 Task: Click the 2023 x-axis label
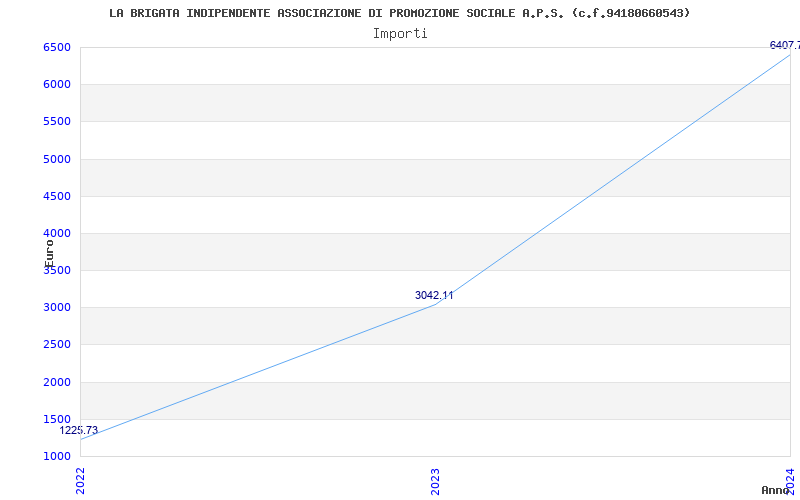tap(435, 481)
